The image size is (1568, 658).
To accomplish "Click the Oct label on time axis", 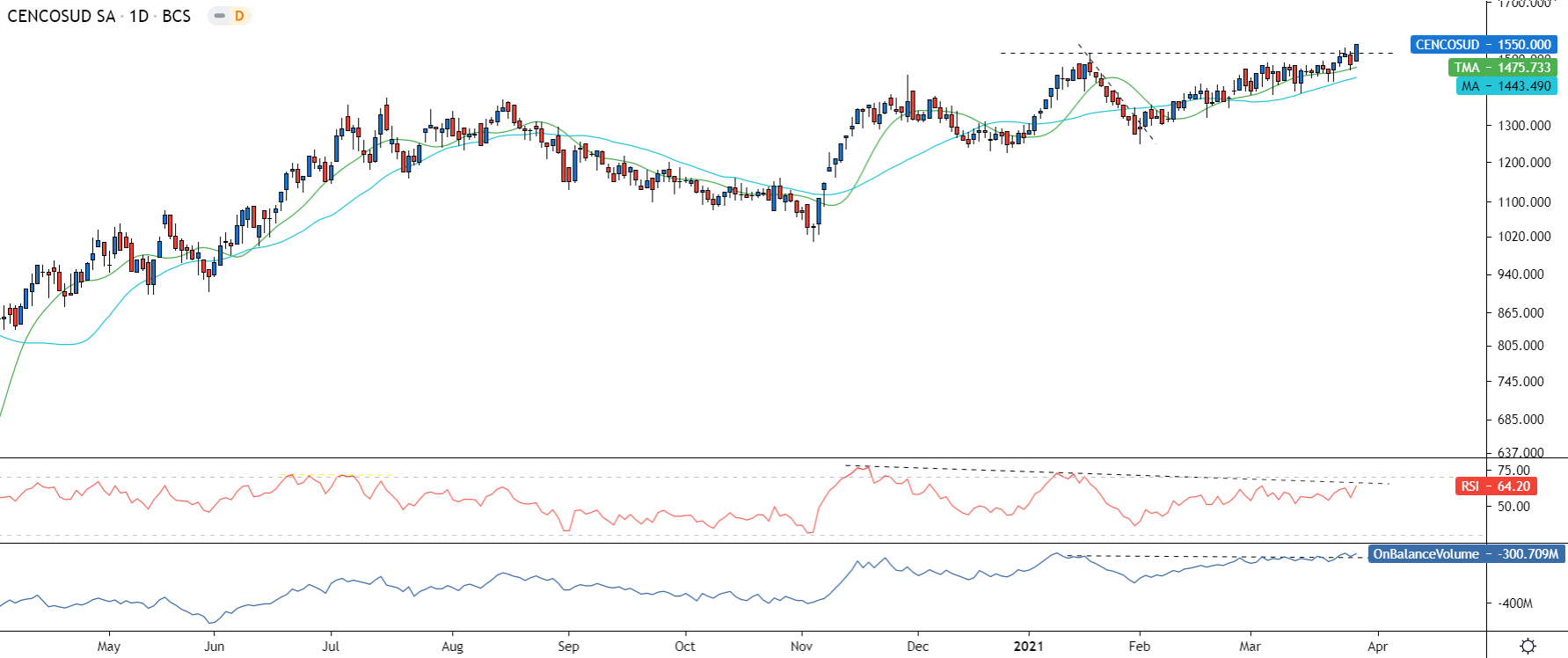I will pos(685,647).
